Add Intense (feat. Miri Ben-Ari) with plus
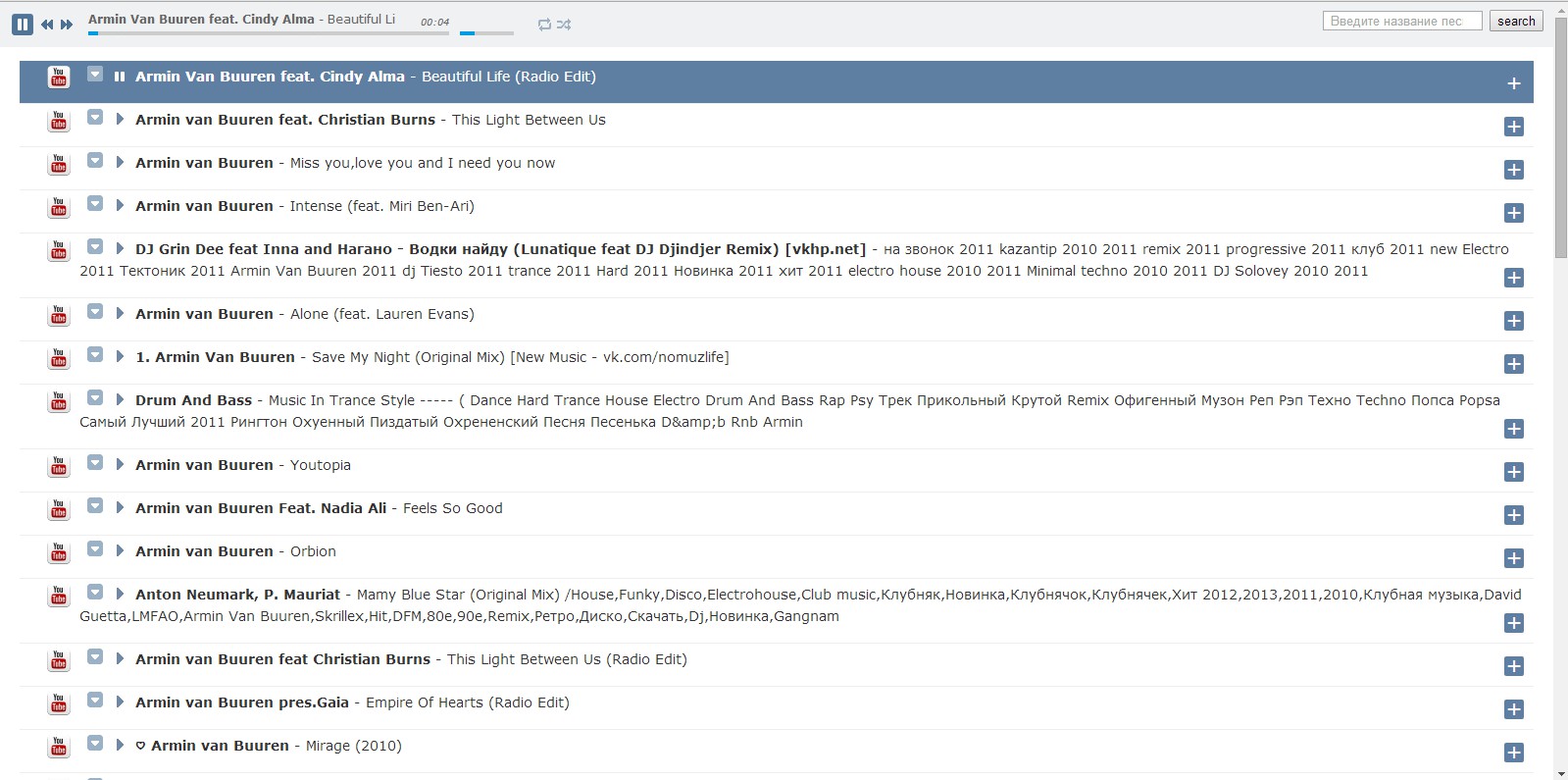Image resolution: width=1568 pixels, height=780 pixels. [x=1514, y=213]
